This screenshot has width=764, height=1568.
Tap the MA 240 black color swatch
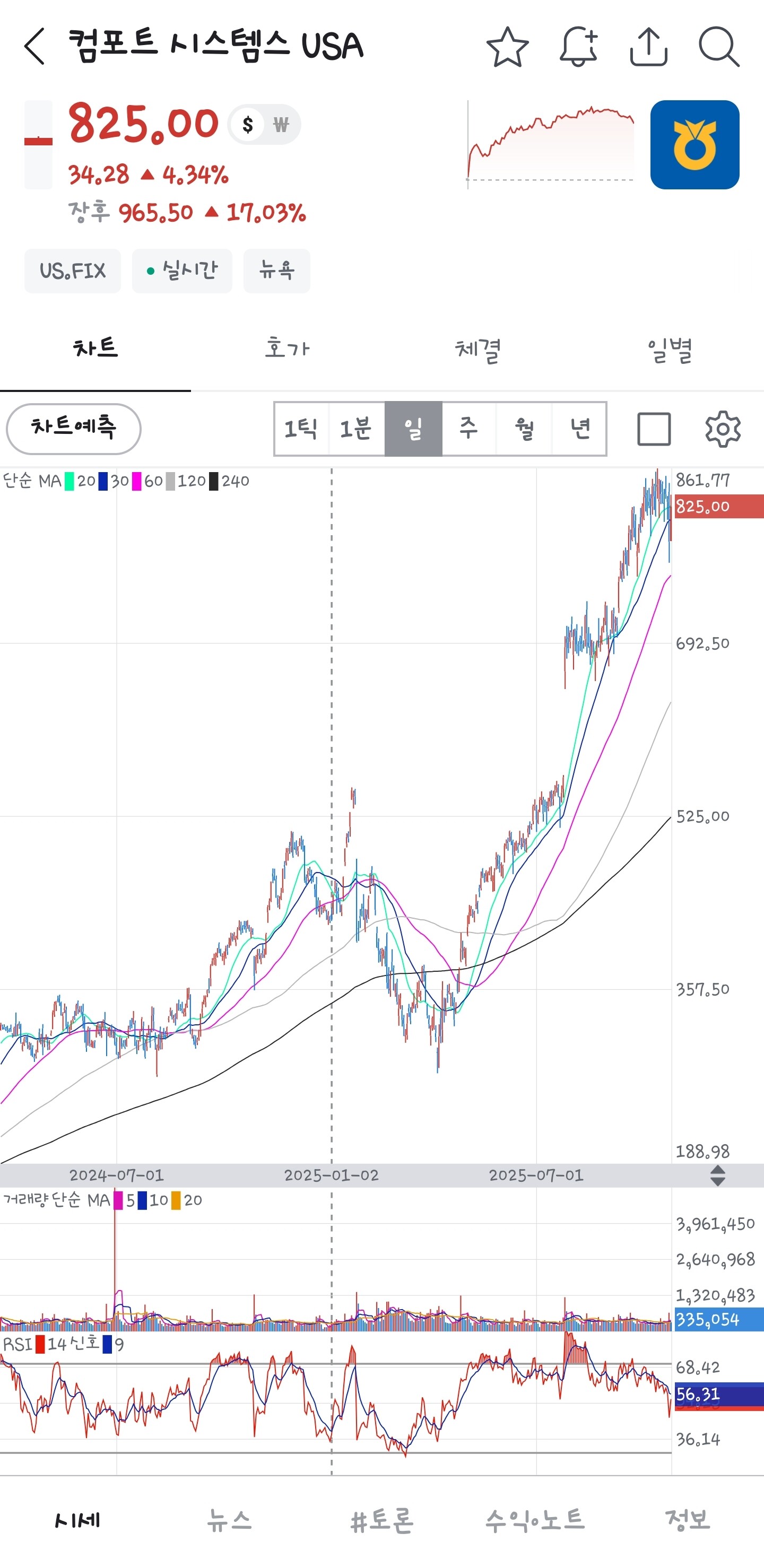pos(214,482)
